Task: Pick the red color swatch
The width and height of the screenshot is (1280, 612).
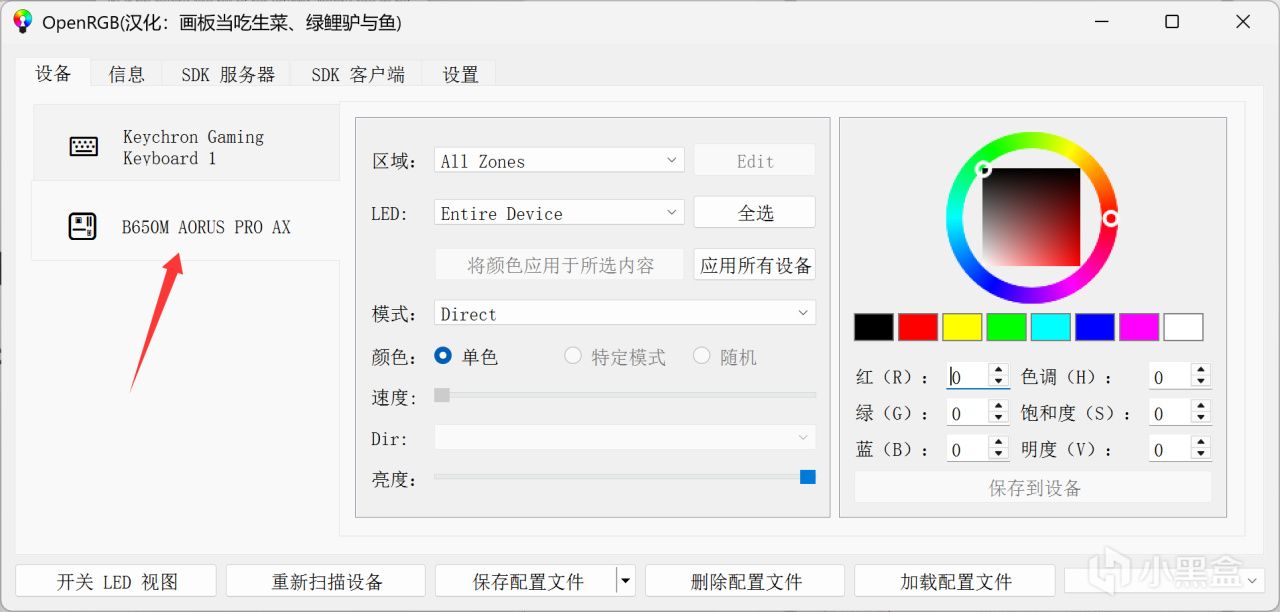Action: coord(918,327)
